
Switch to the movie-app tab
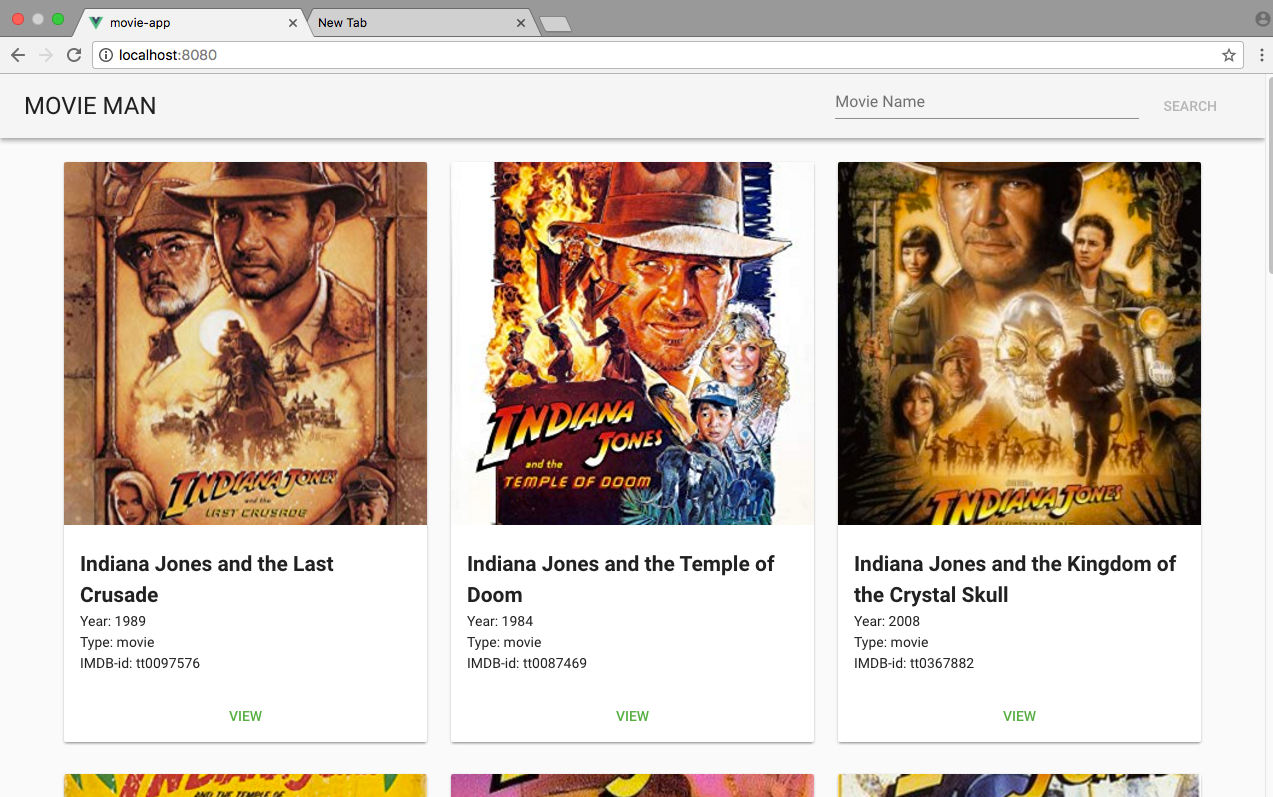(192, 22)
